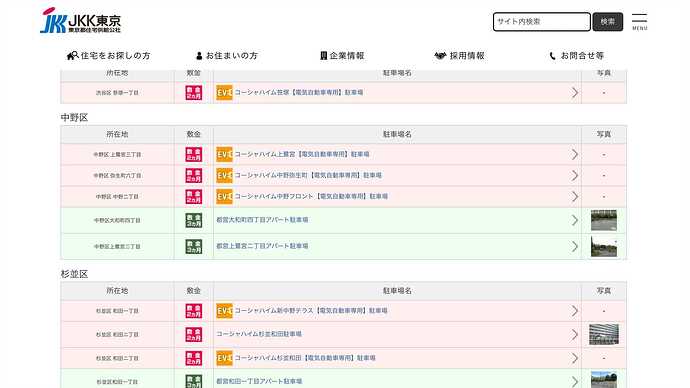Click chevron arrow in コーシャハイム中野フロント row
The width and height of the screenshot is (690, 388).
(x=575, y=197)
